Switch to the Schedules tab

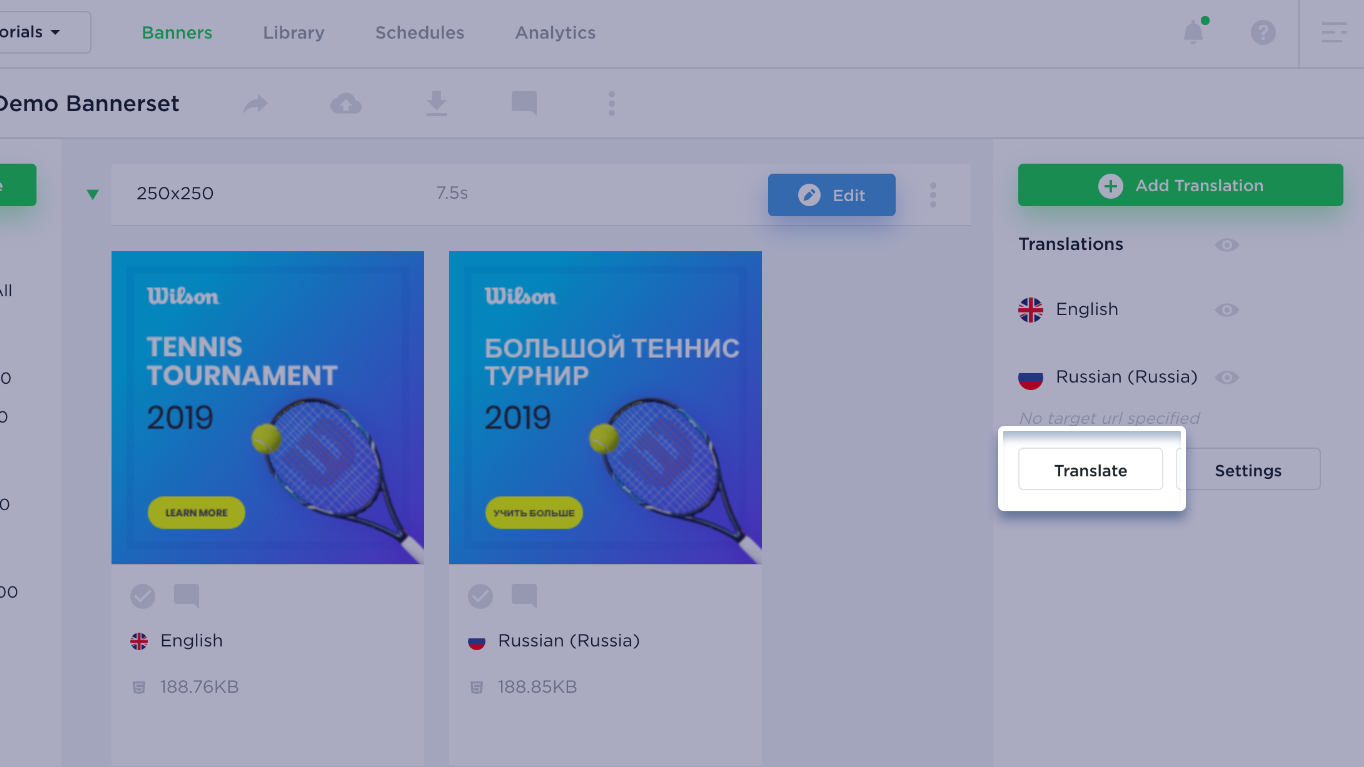[x=419, y=32]
